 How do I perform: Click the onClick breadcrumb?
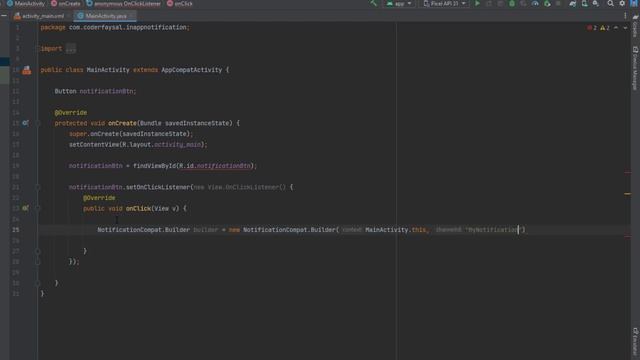pos(180,4)
